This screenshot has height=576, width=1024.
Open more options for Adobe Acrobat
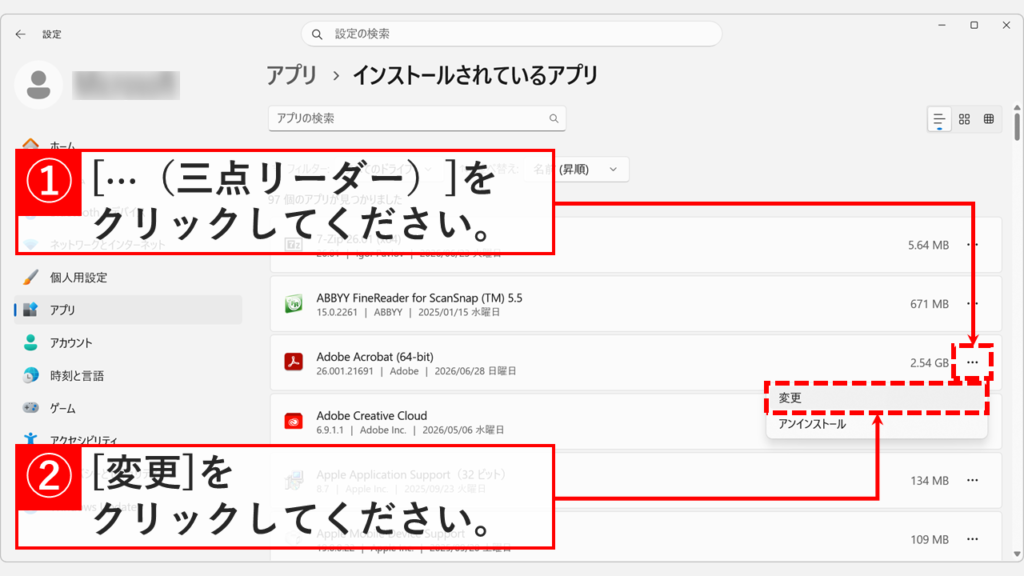(x=972, y=362)
